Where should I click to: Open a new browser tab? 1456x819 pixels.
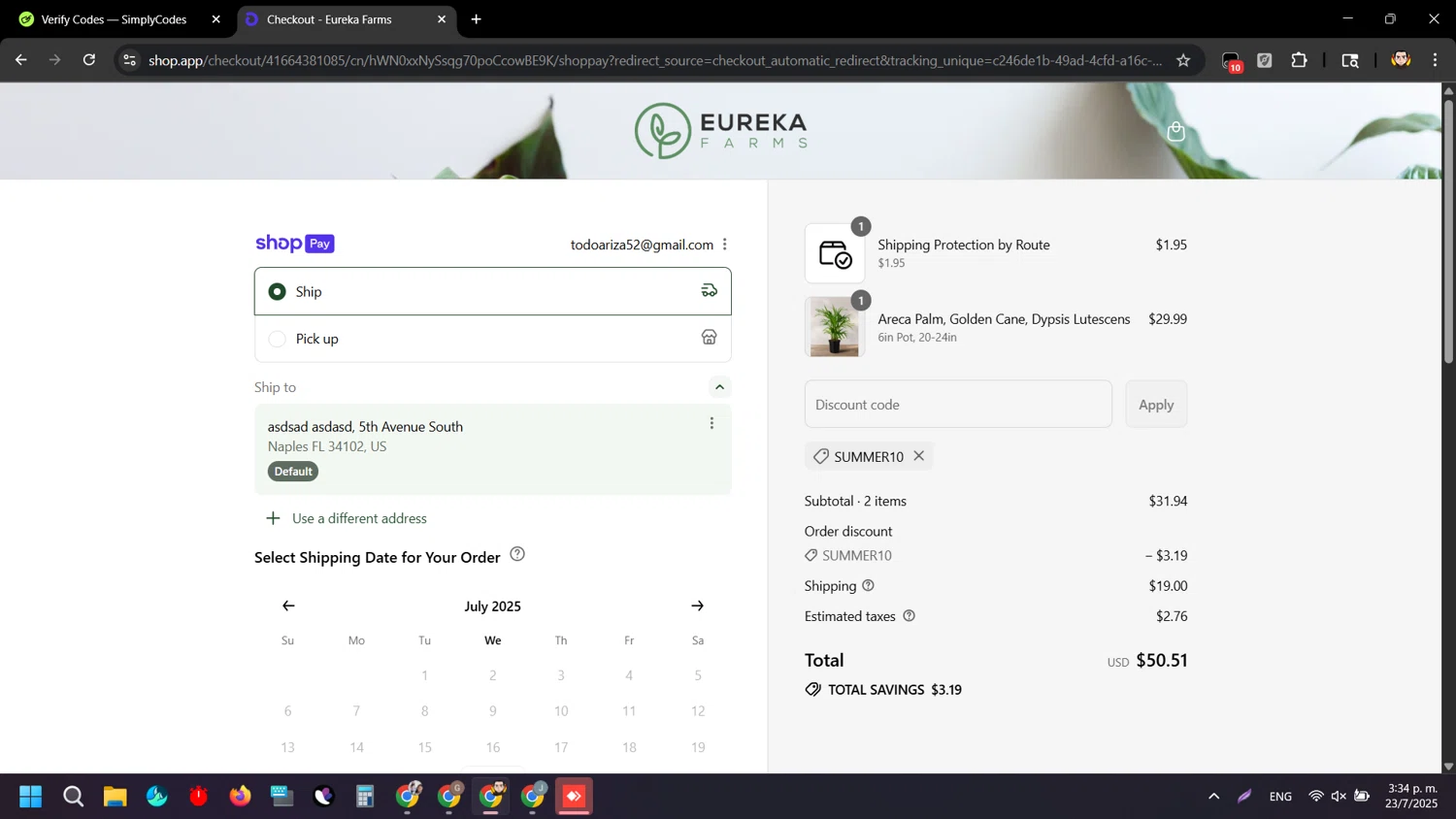pos(476,19)
